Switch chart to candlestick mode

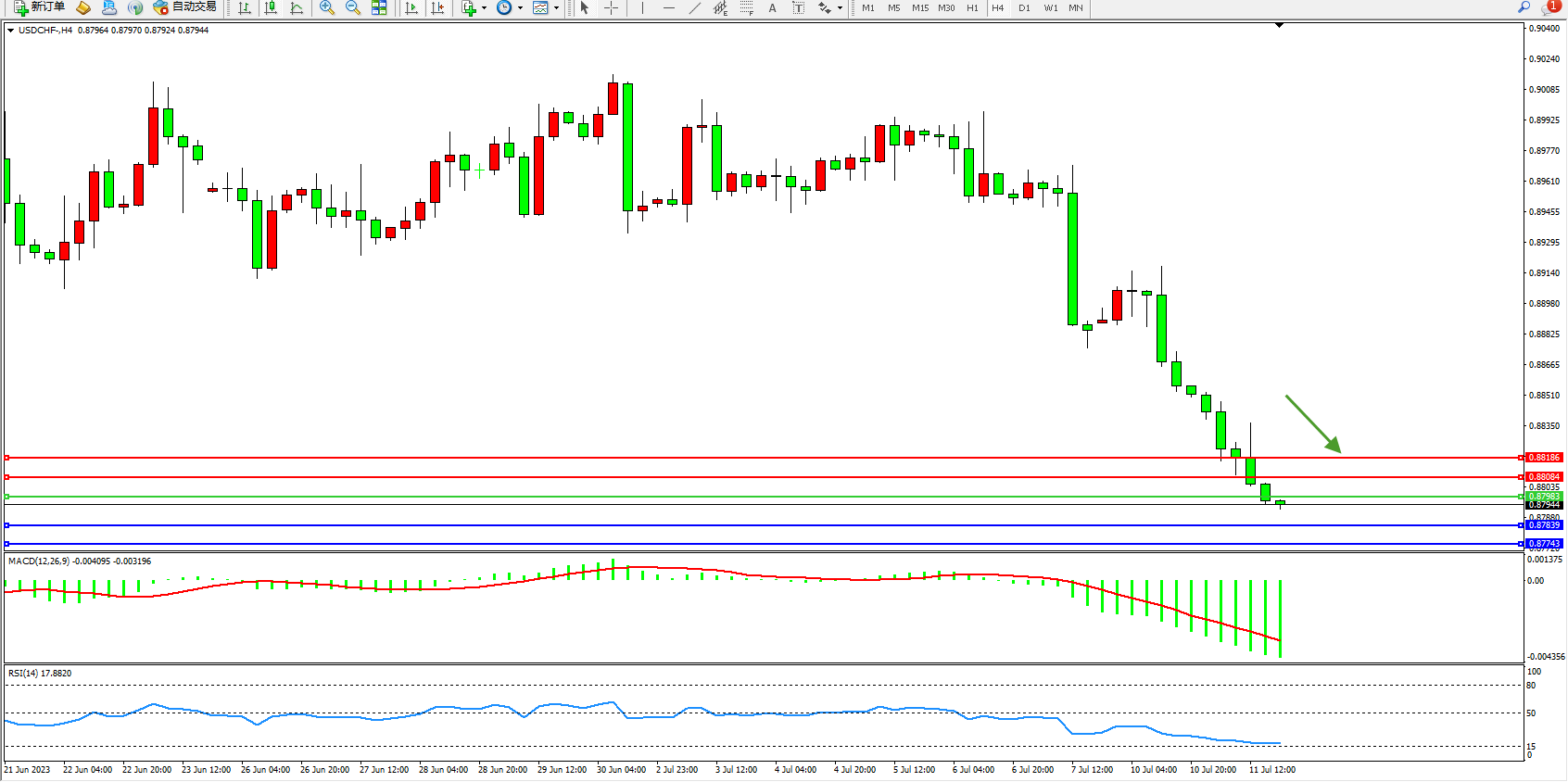271,7
